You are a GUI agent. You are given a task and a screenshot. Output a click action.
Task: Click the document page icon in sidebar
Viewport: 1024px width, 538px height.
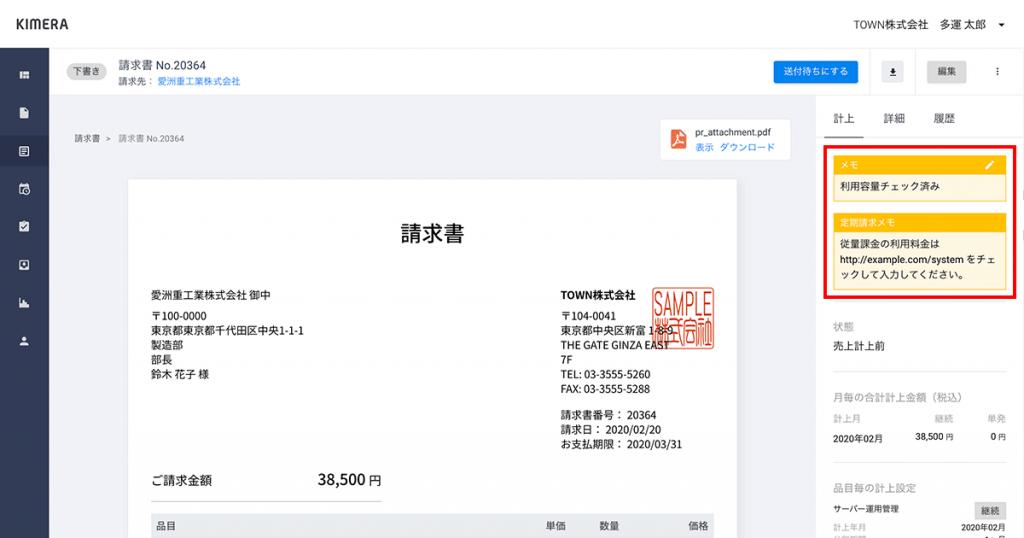coord(24,113)
